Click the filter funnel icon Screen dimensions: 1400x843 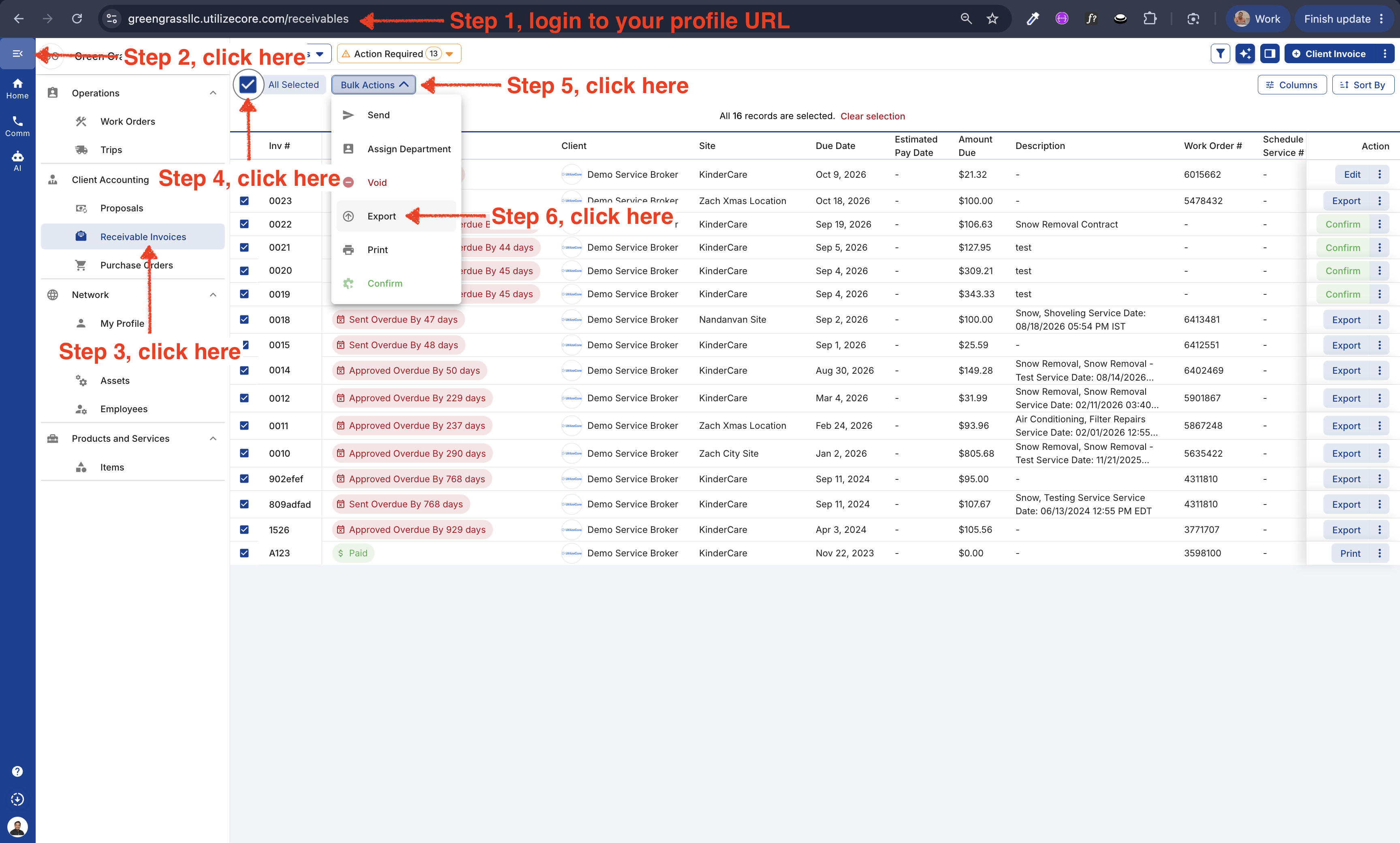point(1220,53)
